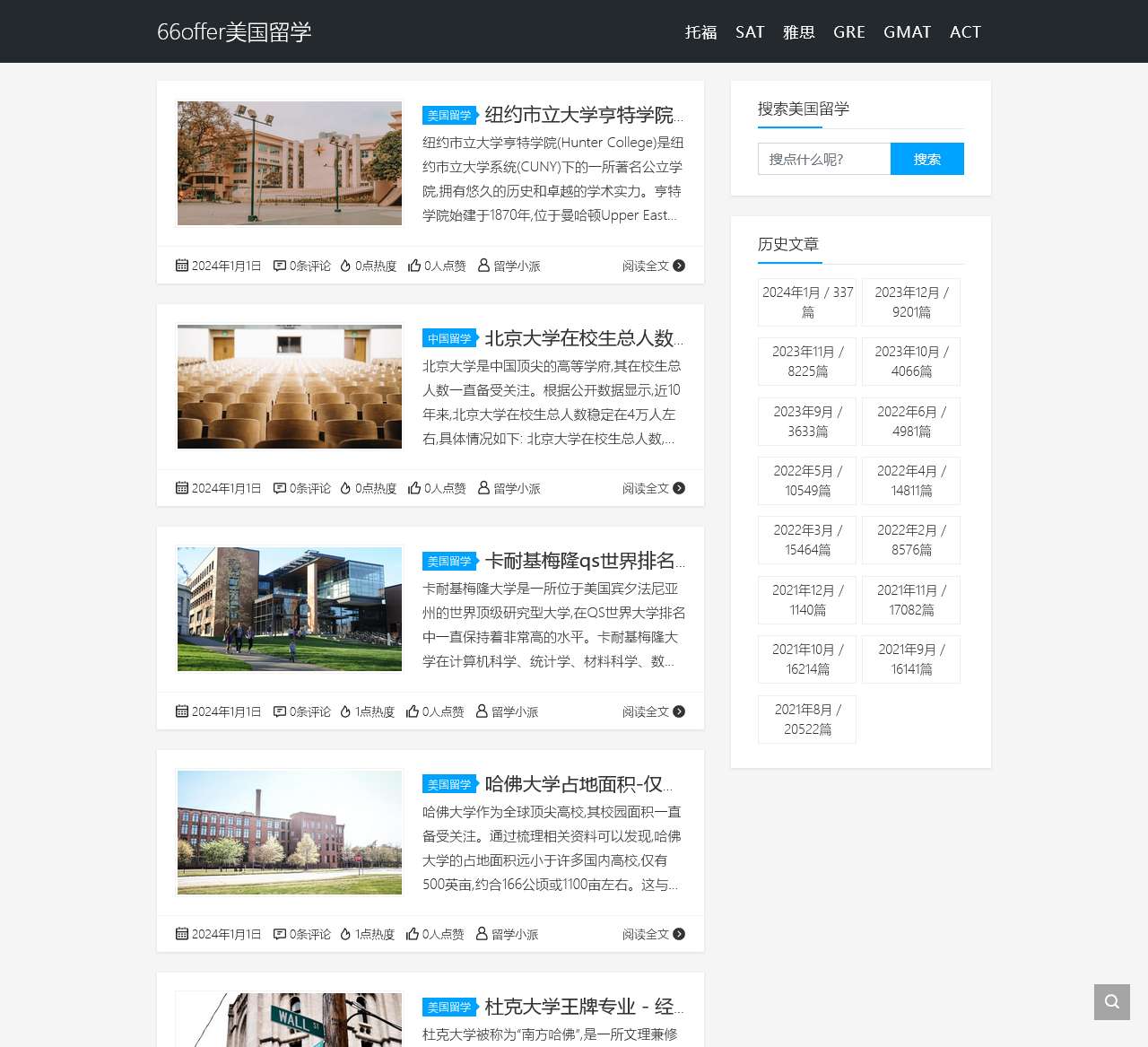Click 美国留学 tag on 卡耐基梅隆 post
The image size is (1148, 1047).
pyautogui.click(x=449, y=561)
